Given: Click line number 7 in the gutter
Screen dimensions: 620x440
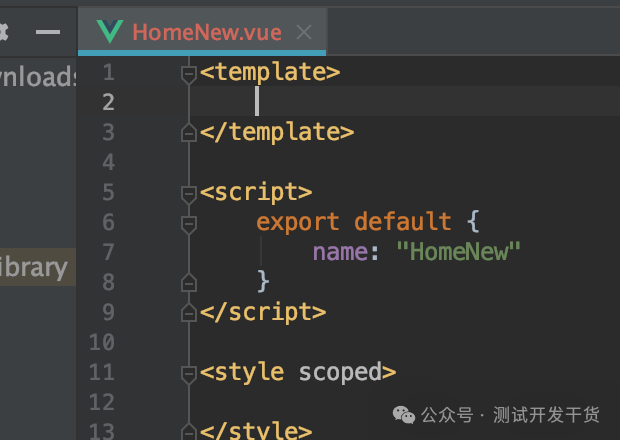Looking at the screenshot, I should [108, 252].
